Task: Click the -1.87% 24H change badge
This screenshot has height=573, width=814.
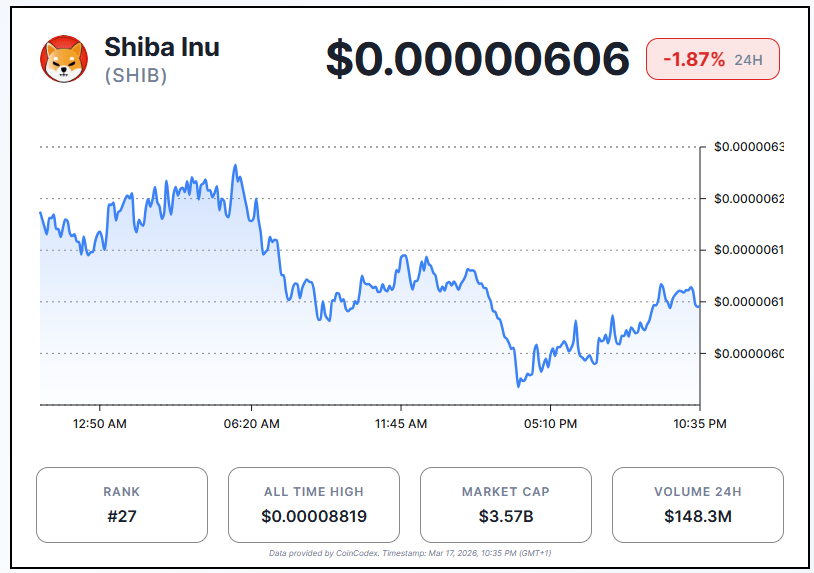Action: 712,60
